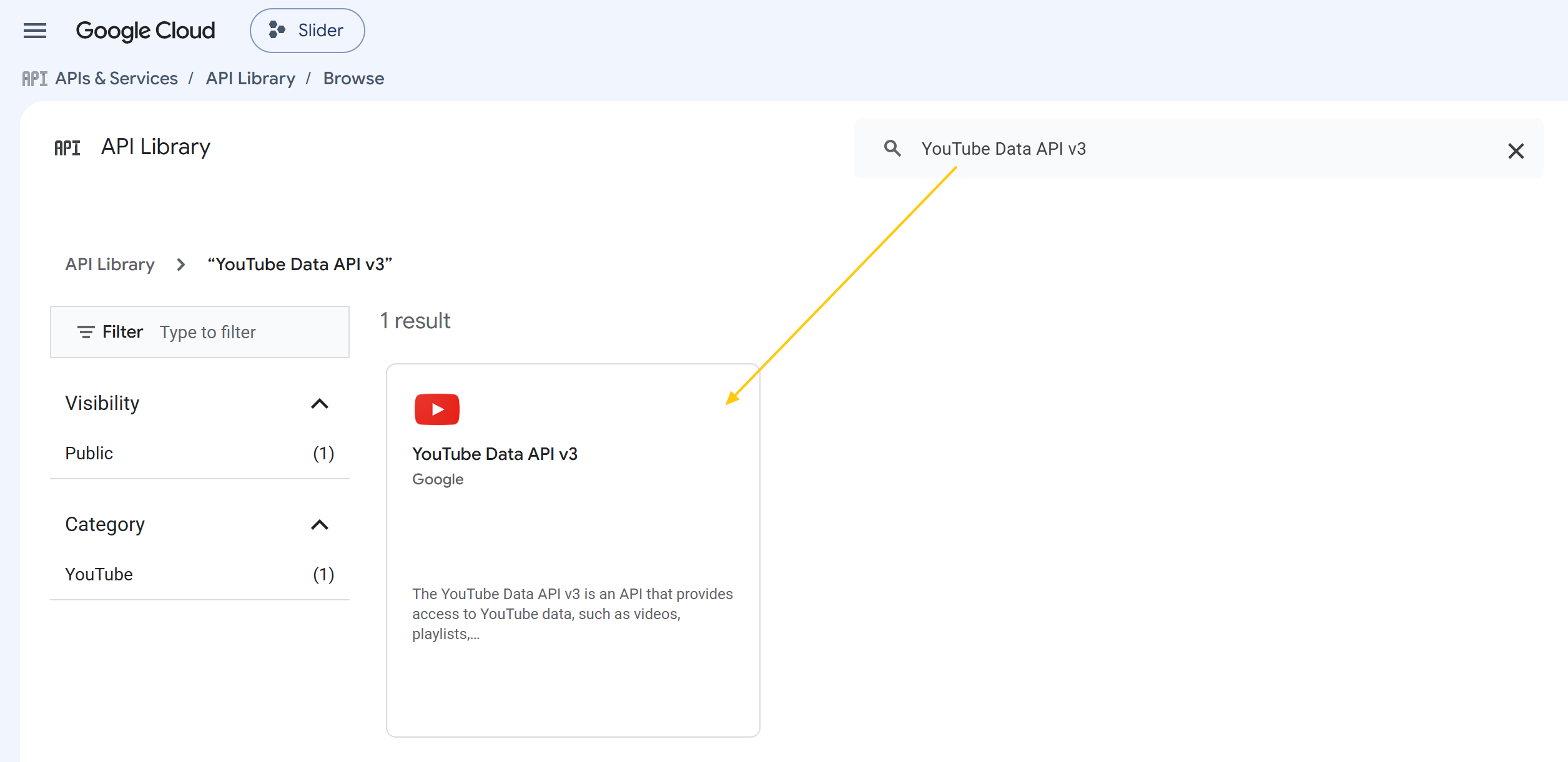The height and width of the screenshot is (762, 1568).
Task: Focus the API search field
Action: click(x=1199, y=149)
